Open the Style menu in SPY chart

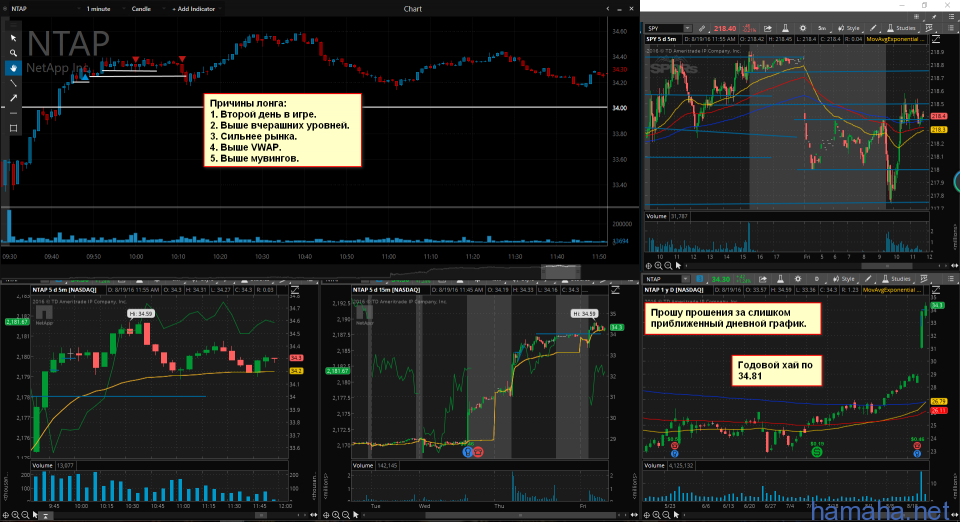coord(849,28)
